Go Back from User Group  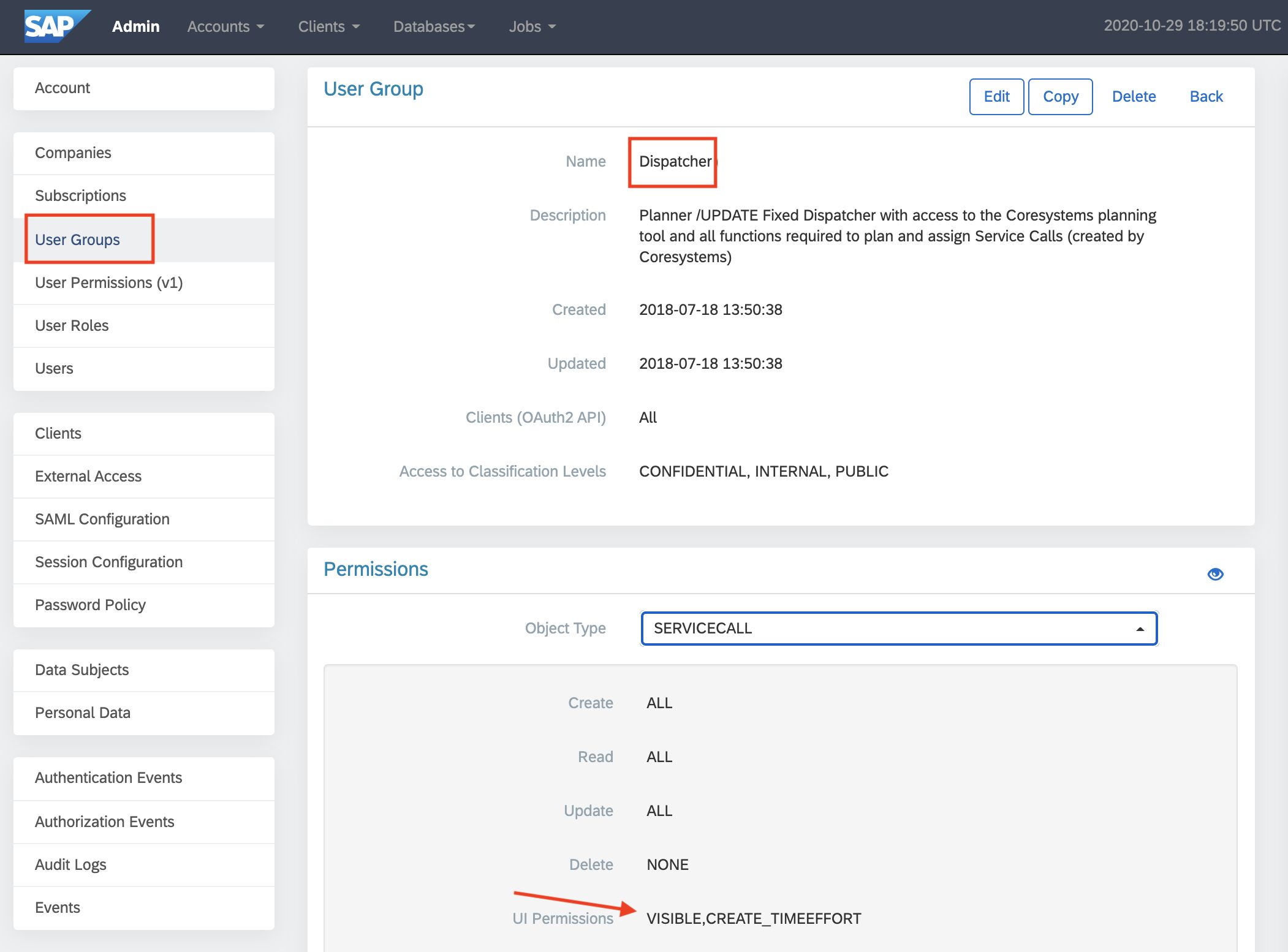[1206, 97]
